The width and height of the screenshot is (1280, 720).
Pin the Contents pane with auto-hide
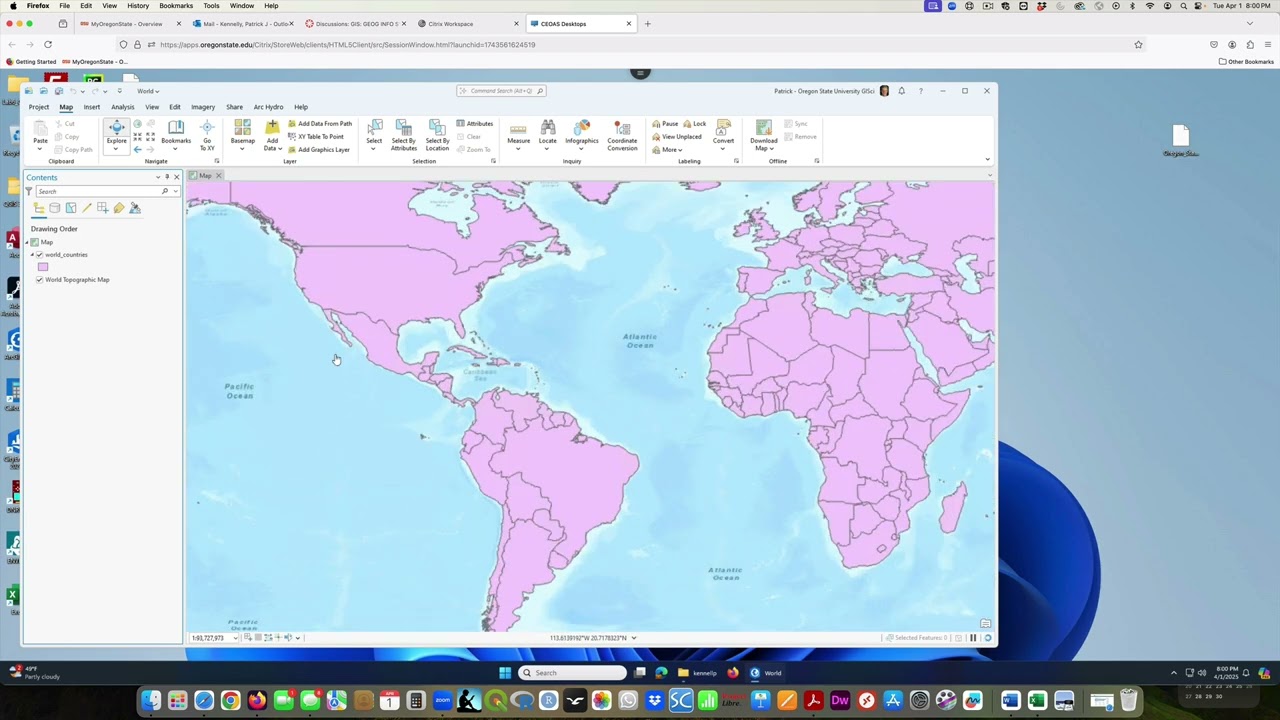(x=167, y=177)
